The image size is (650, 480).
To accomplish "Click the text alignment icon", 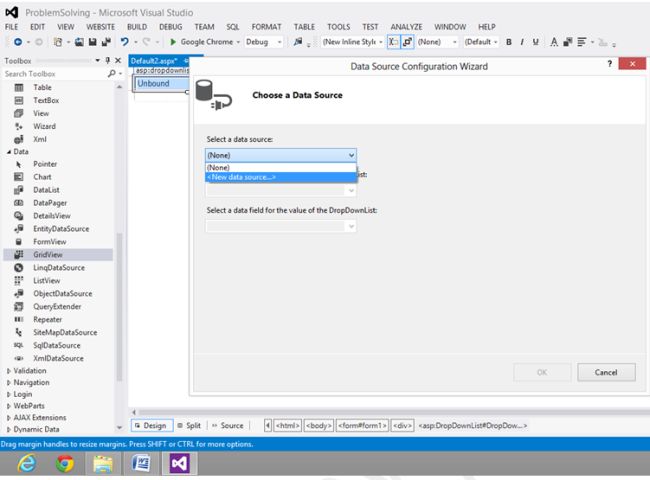I will click(582, 42).
